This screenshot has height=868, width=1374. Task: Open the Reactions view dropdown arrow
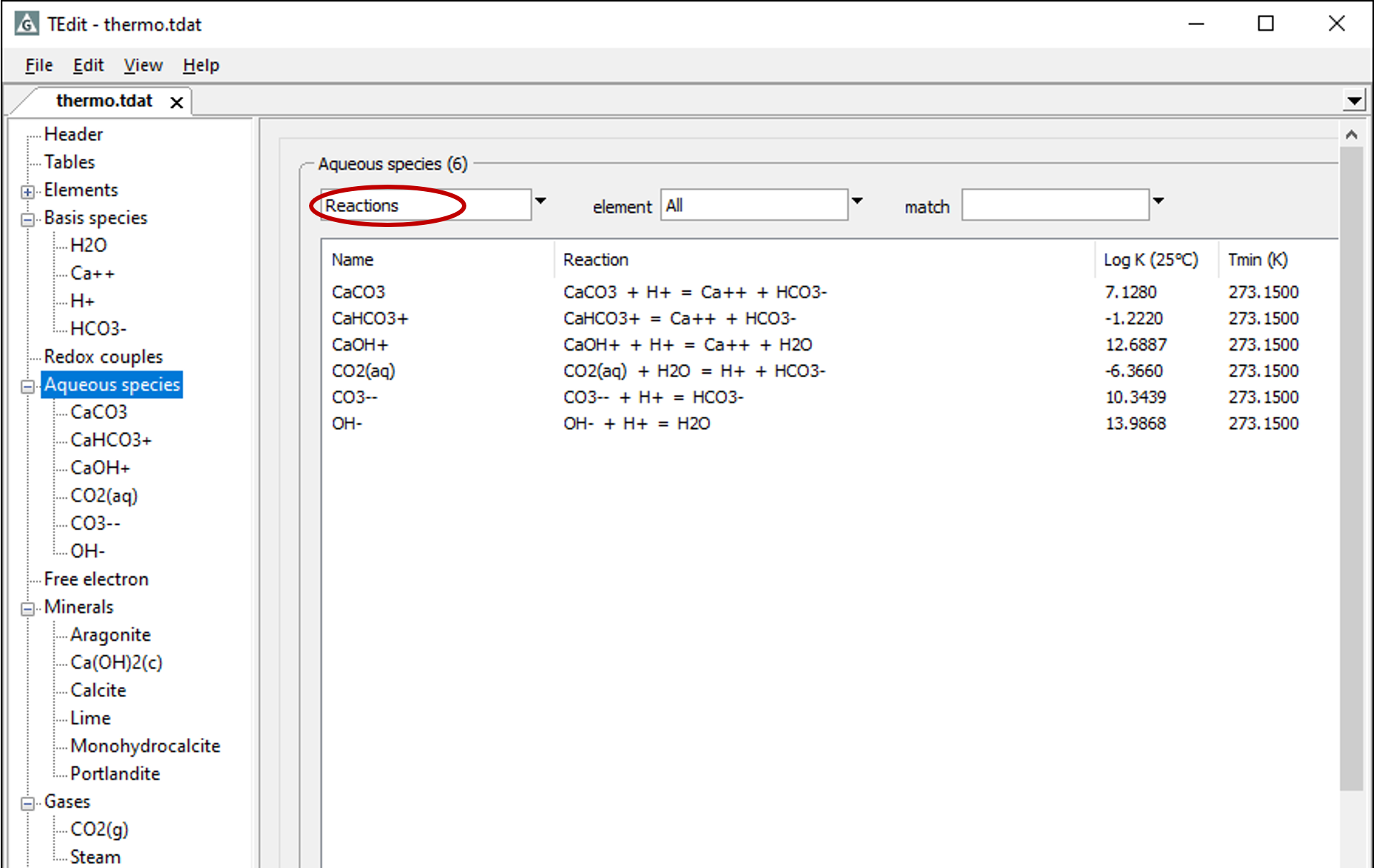[x=540, y=202]
